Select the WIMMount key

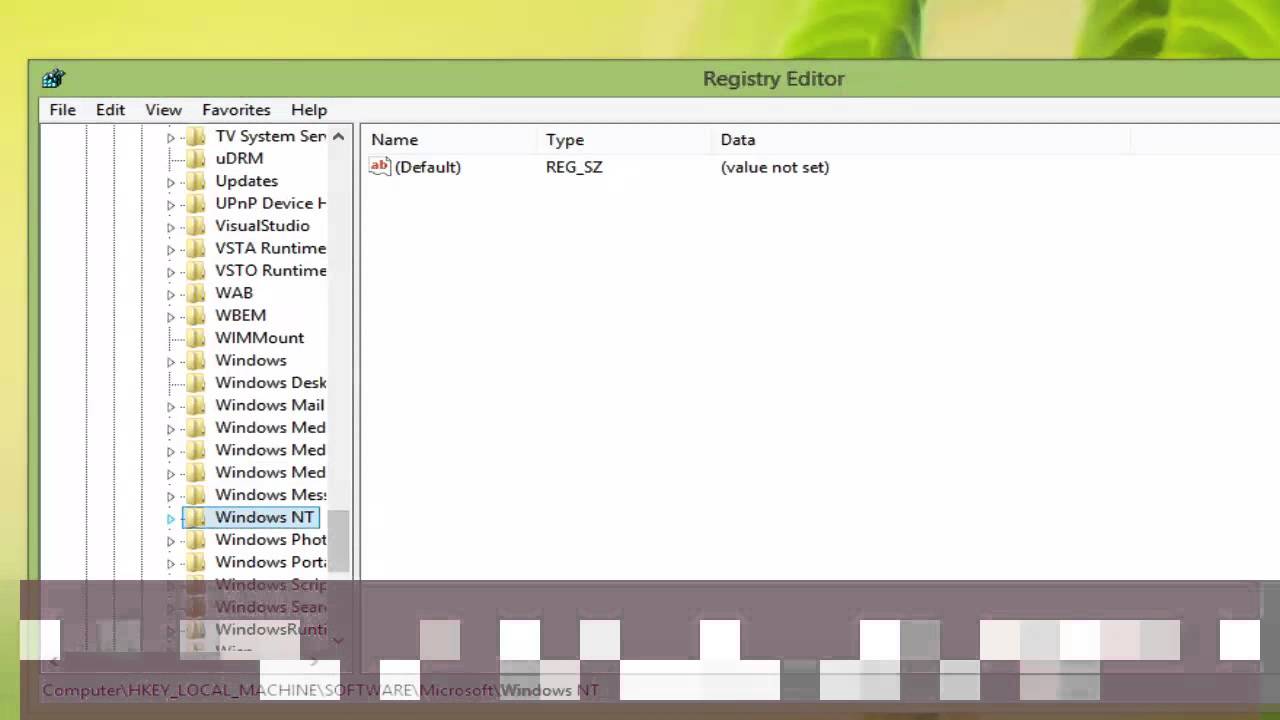259,338
